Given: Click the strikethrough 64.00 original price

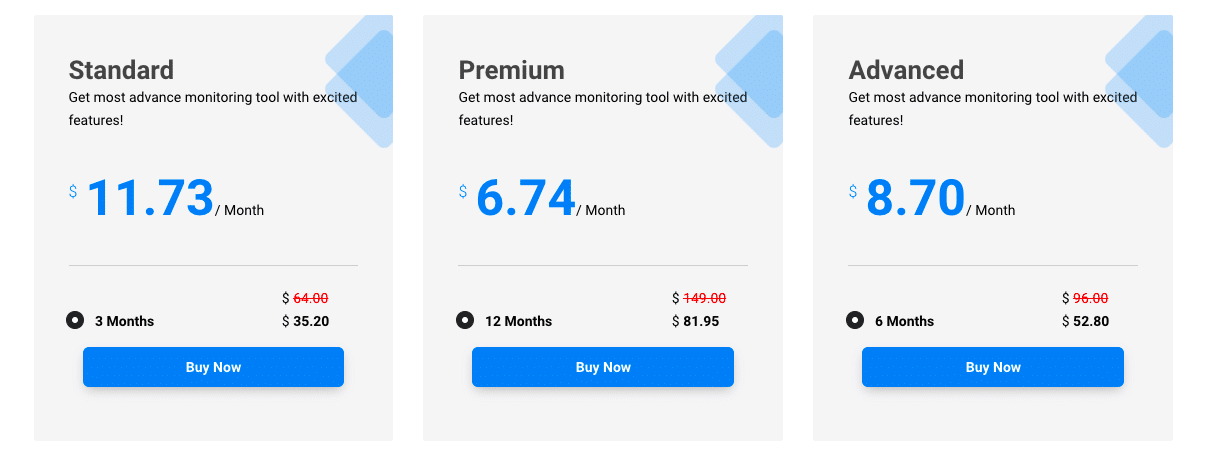Looking at the screenshot, I should coord(311,298).
